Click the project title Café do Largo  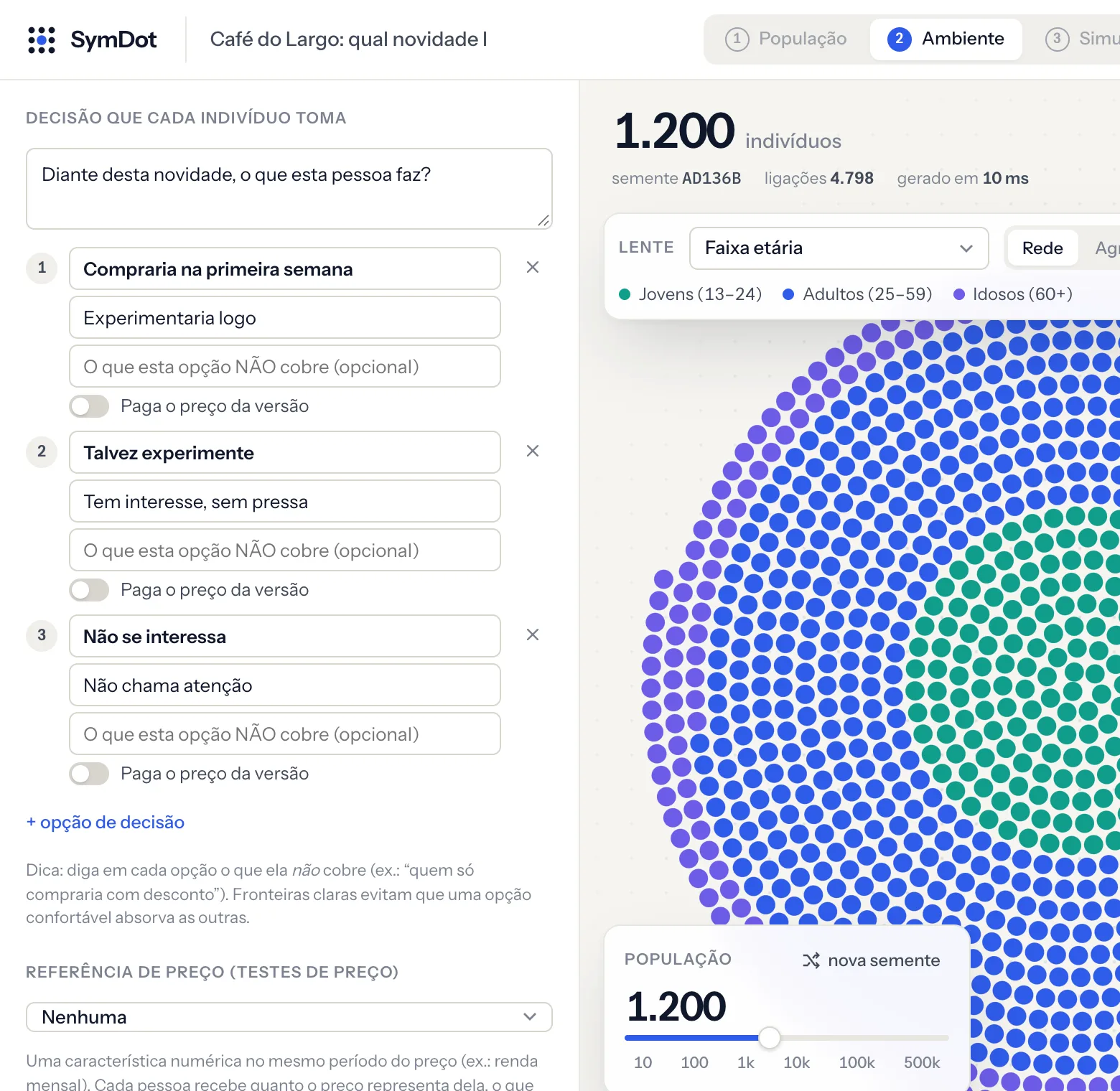(x=348, y=39)
